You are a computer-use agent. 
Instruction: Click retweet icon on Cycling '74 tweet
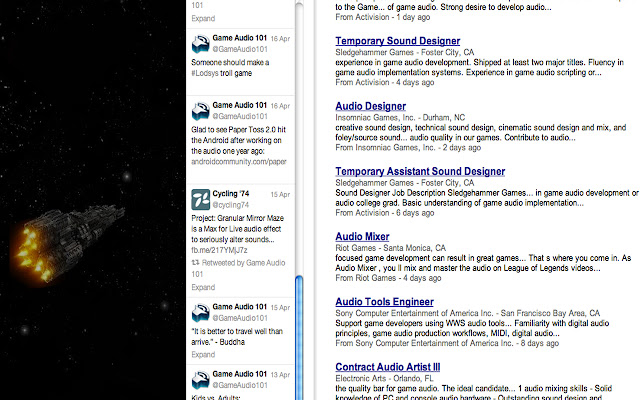[196, 263]
